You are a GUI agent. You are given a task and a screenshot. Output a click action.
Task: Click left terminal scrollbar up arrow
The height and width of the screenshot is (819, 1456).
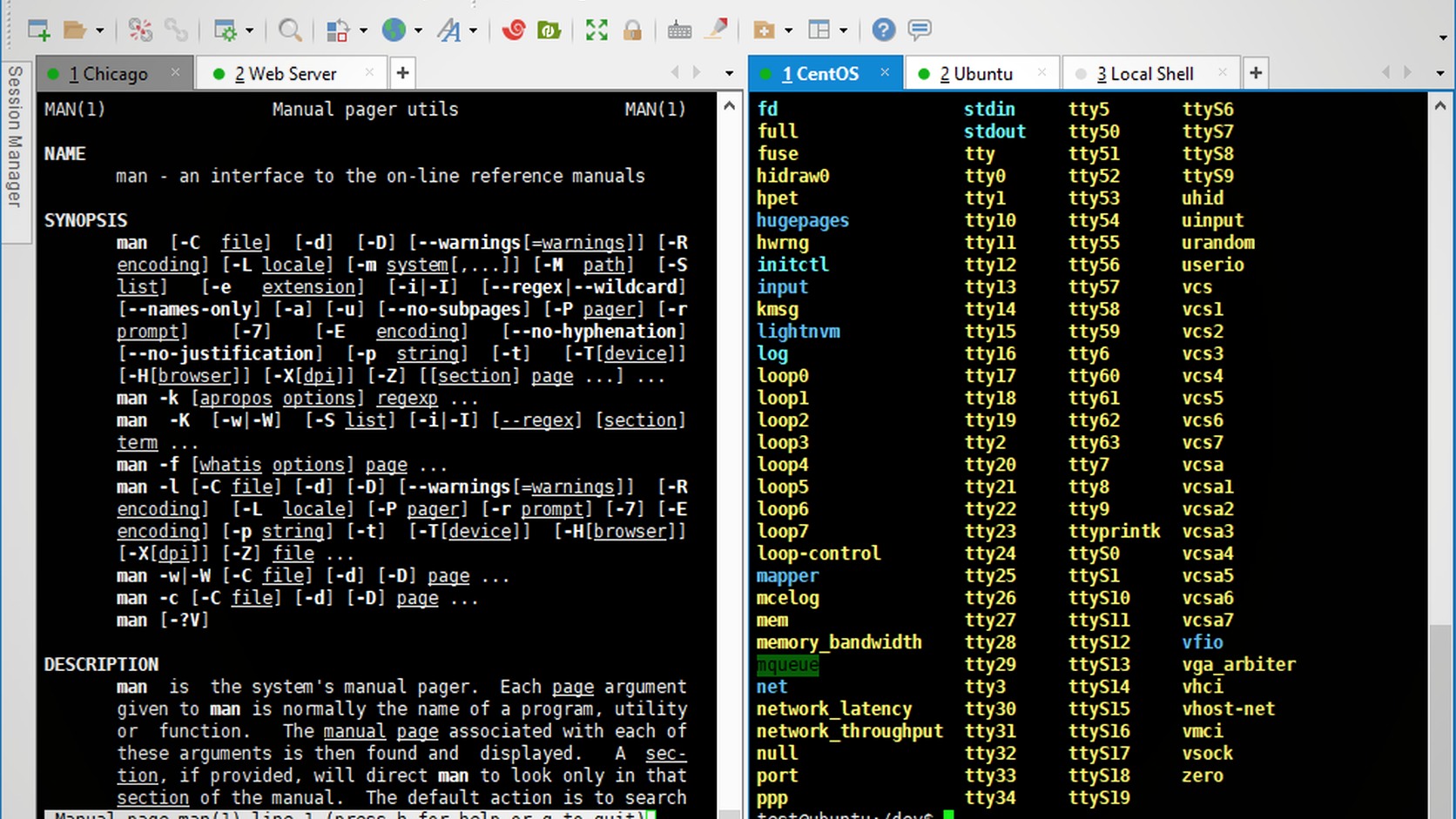730,105
